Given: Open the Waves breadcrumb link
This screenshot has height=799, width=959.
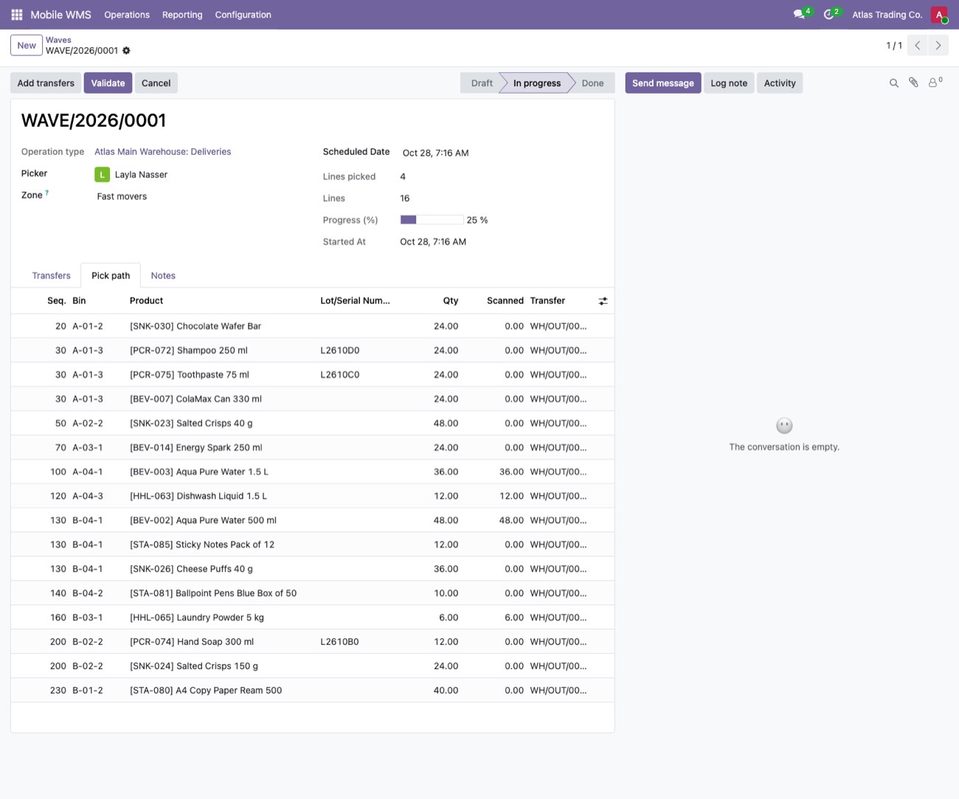Looking at the screenshot, I should [x=58, y=40].
